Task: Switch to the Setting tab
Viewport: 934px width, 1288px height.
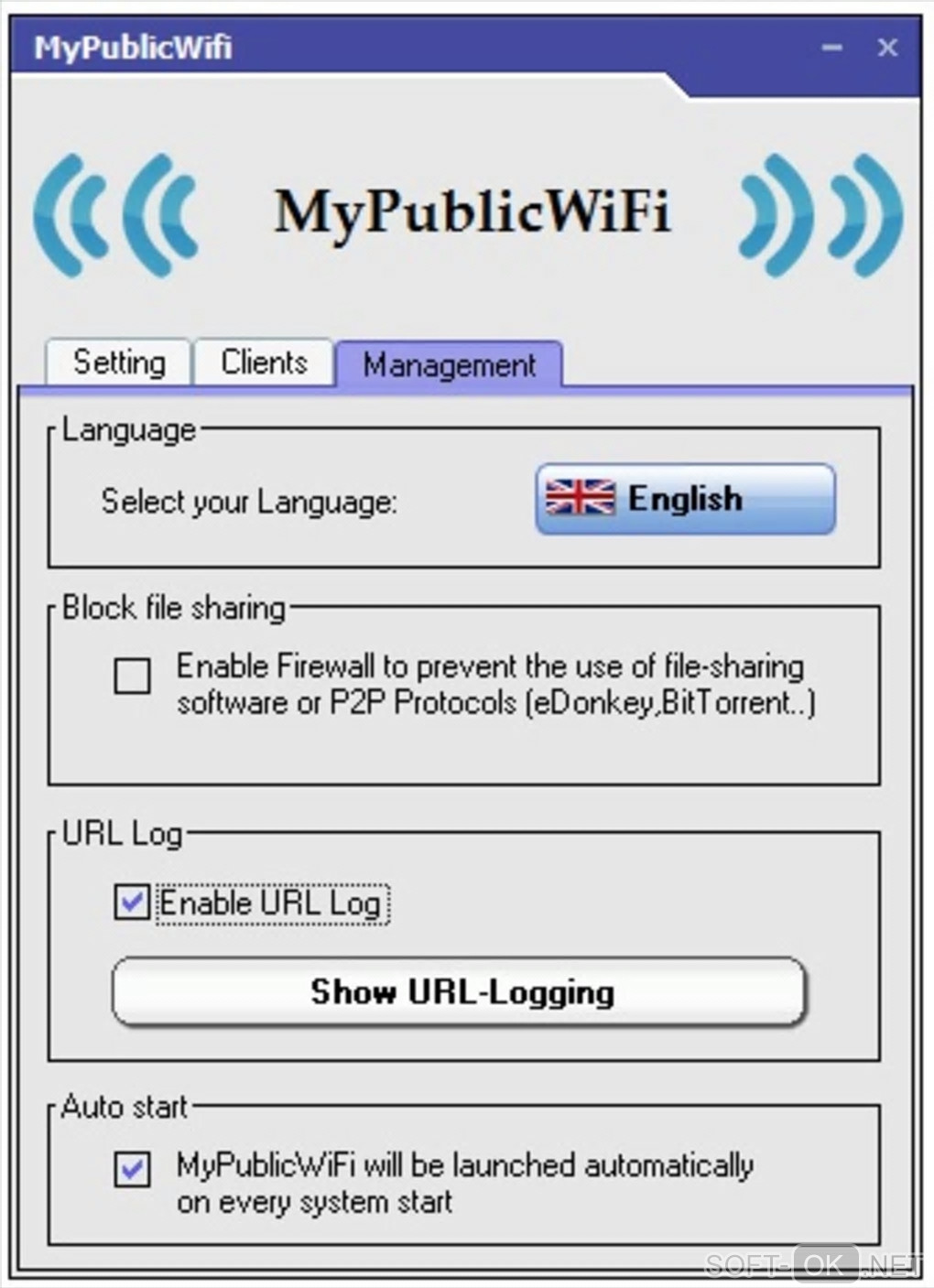Action: (119, 363)
